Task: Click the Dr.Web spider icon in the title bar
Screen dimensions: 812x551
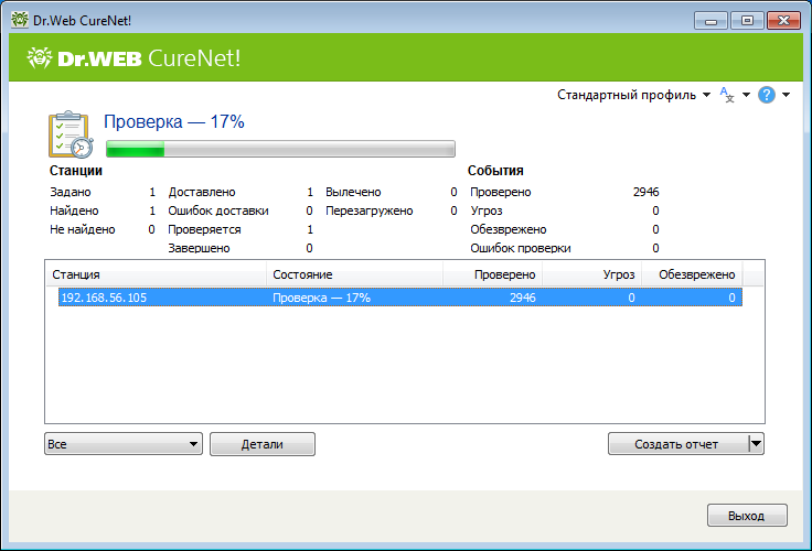Action: click(x=20, y=20)
